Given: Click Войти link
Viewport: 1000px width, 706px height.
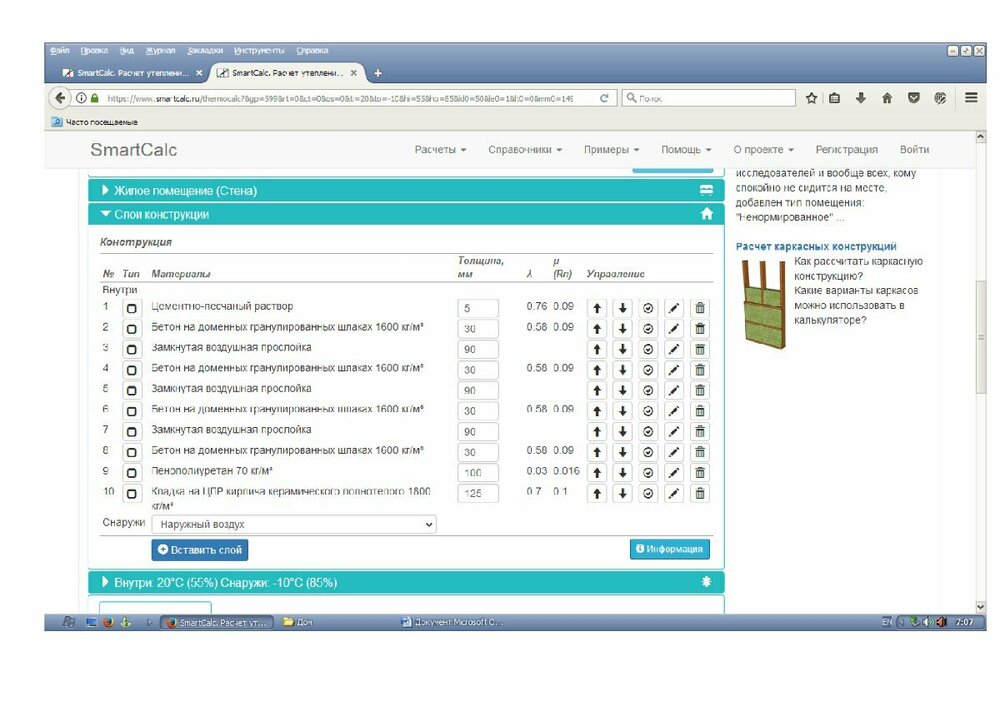Looking at the screenshot, I should pos(914,149).
